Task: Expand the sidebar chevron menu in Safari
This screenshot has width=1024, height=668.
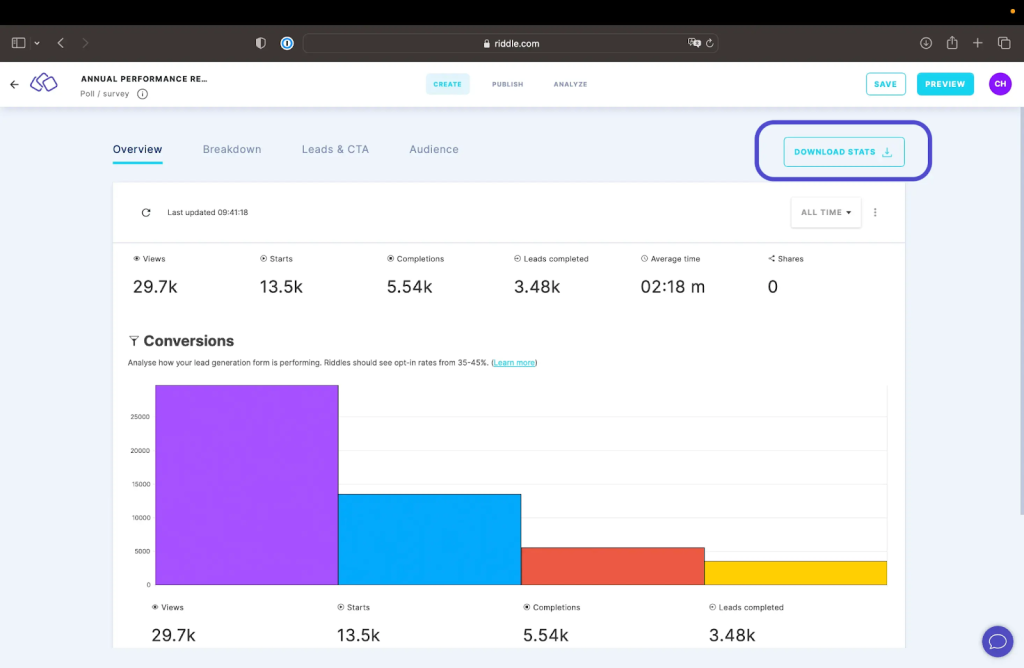Action: coord(37,43)
